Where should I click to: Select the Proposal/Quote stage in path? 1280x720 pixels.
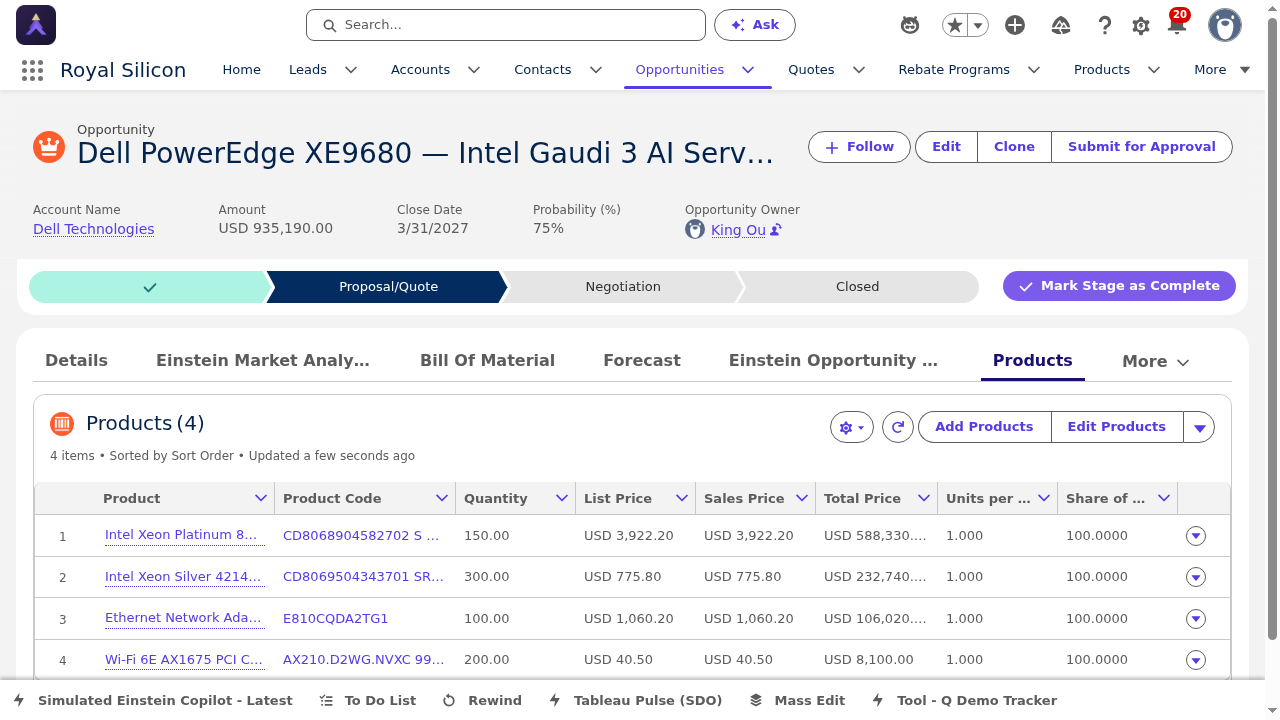pyautogui.click(x=388, y=287)
